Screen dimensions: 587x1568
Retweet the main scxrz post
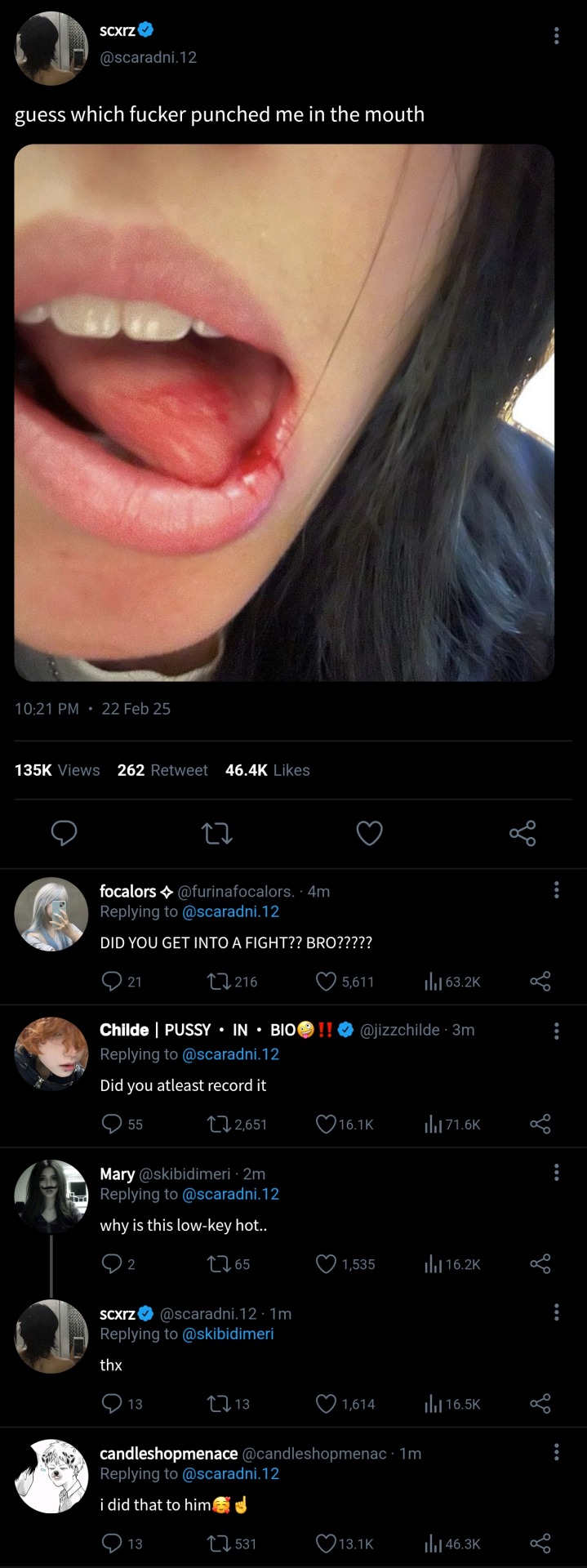coord(216,833)
